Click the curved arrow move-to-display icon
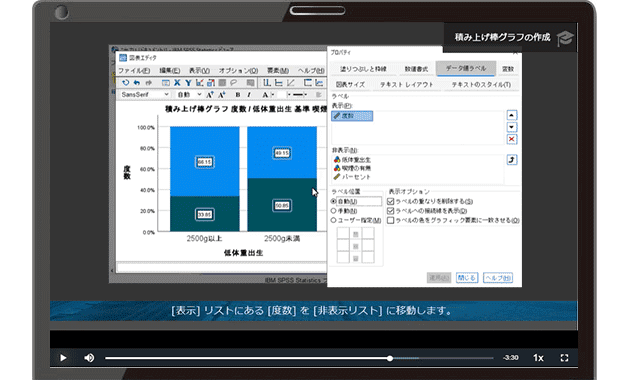 pyautogui.click(x=511, y=160)
